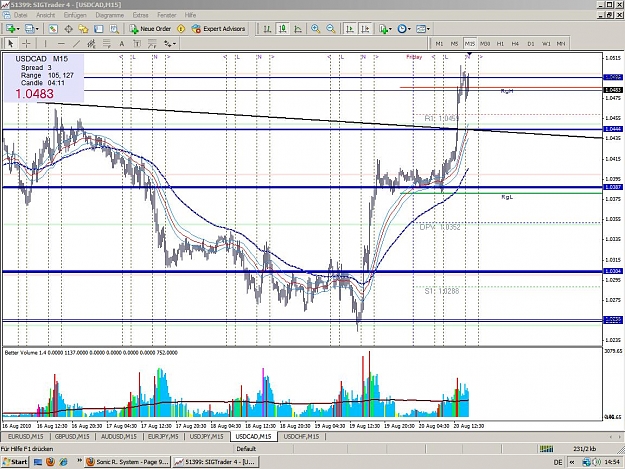Draw a horizontal line tool
Viewport: 625px width, 469px height.
click(61, 43)
